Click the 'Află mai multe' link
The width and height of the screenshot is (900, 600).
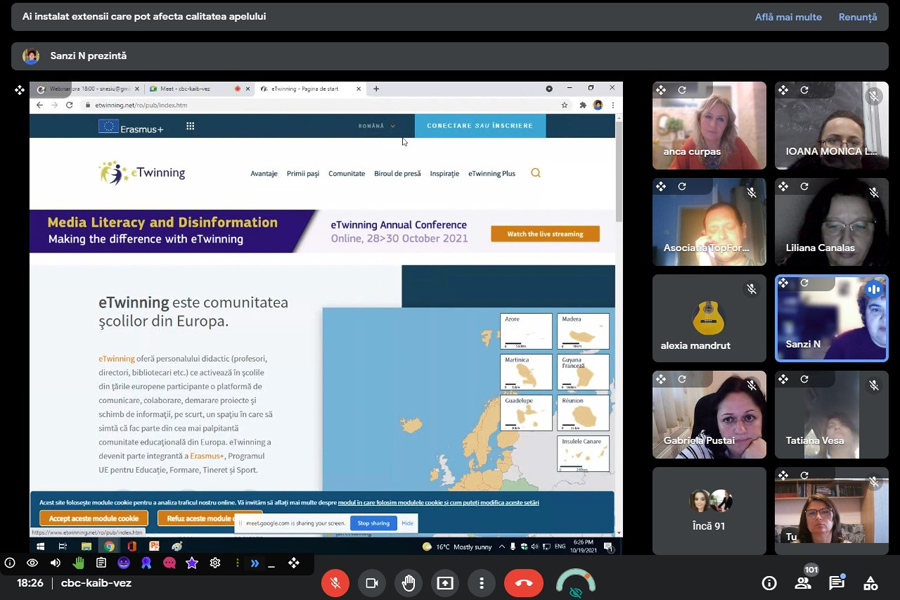click(x=788, y=17)
